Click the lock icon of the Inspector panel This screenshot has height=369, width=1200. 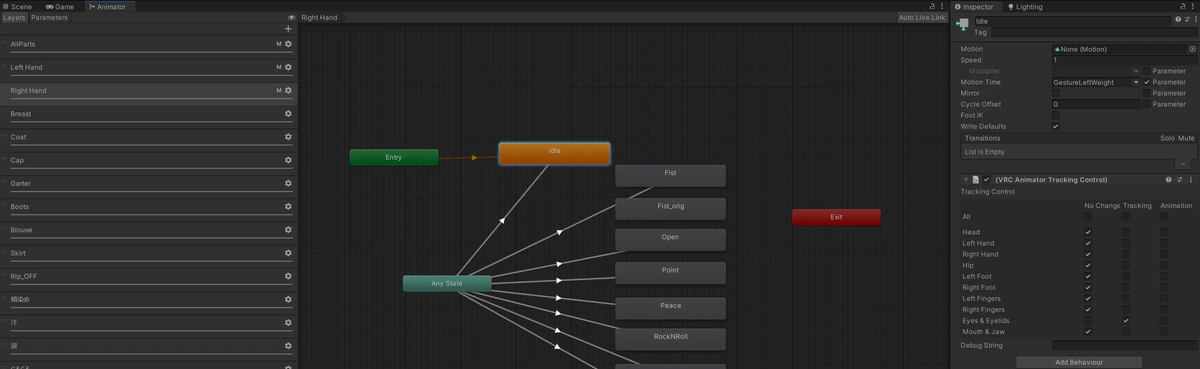pos(1182,6)
